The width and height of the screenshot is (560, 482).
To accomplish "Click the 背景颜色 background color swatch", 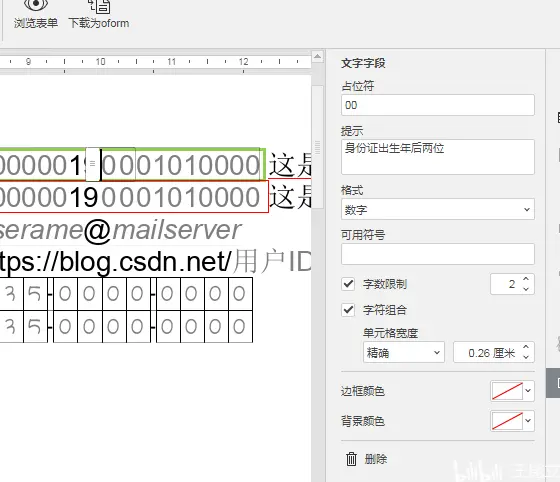I will 507,421.
